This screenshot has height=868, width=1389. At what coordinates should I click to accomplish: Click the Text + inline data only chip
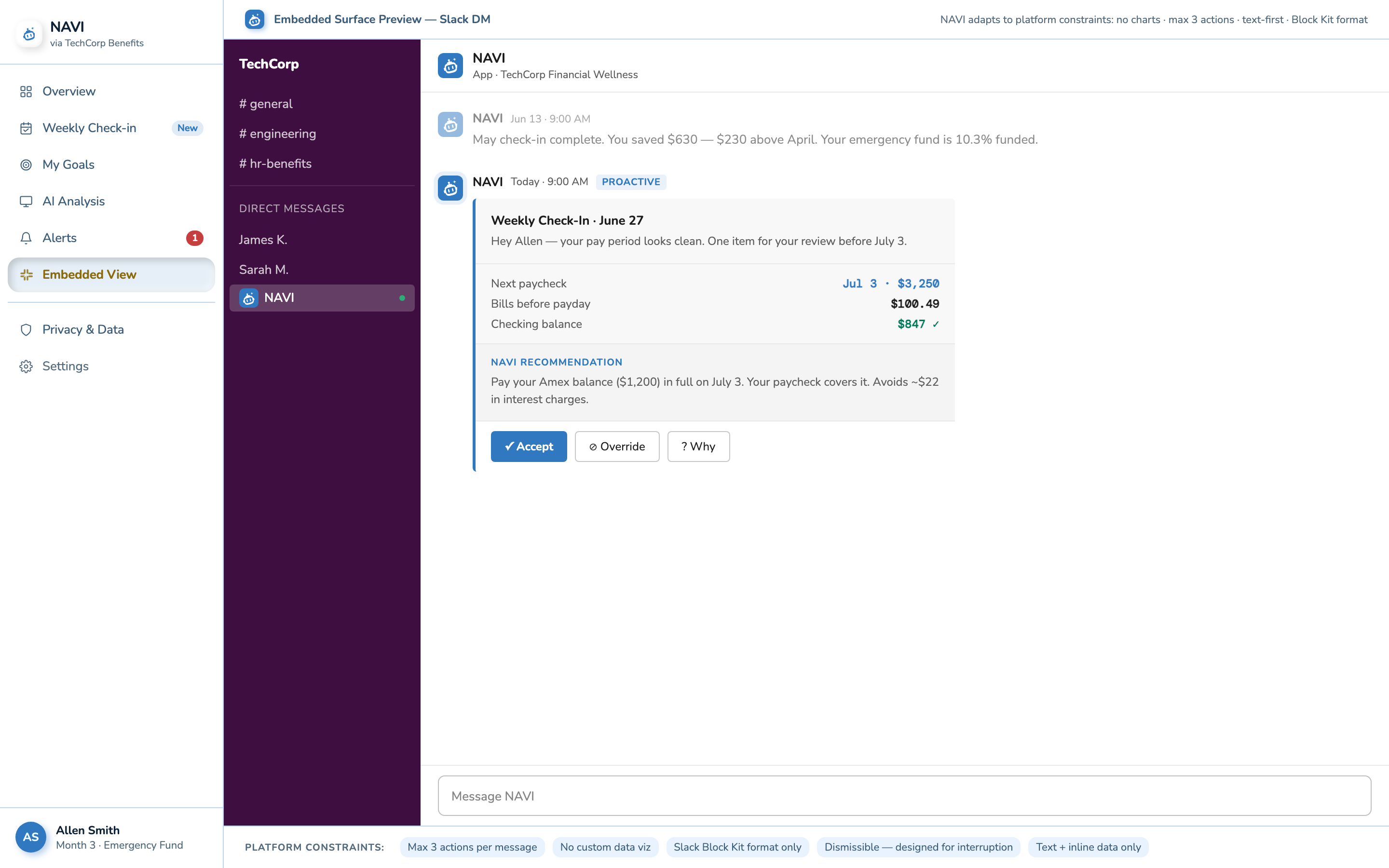1088,847
